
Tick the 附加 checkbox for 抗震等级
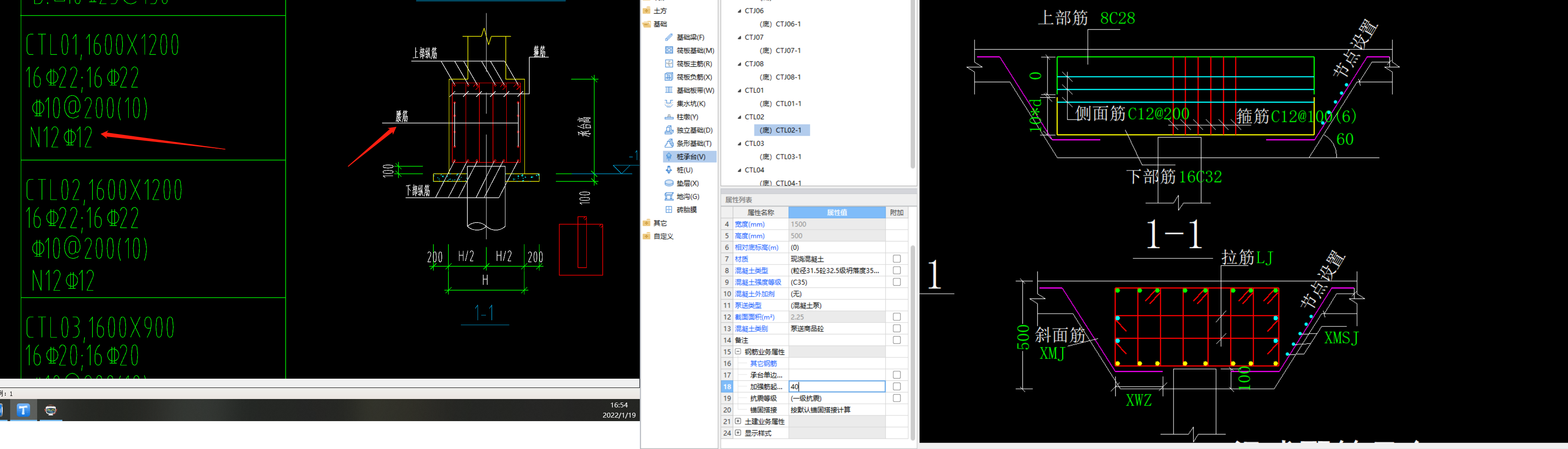tap(897, 398)
